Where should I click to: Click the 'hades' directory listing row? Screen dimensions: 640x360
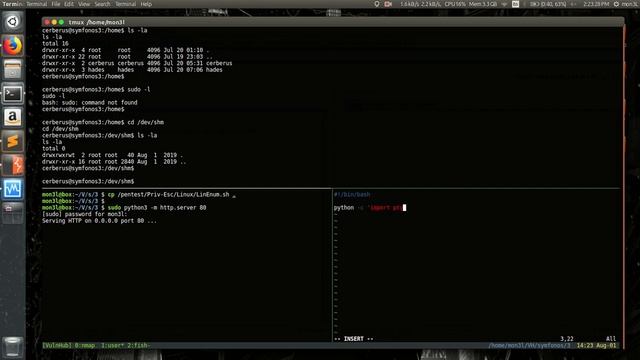[x=132, y=69]
